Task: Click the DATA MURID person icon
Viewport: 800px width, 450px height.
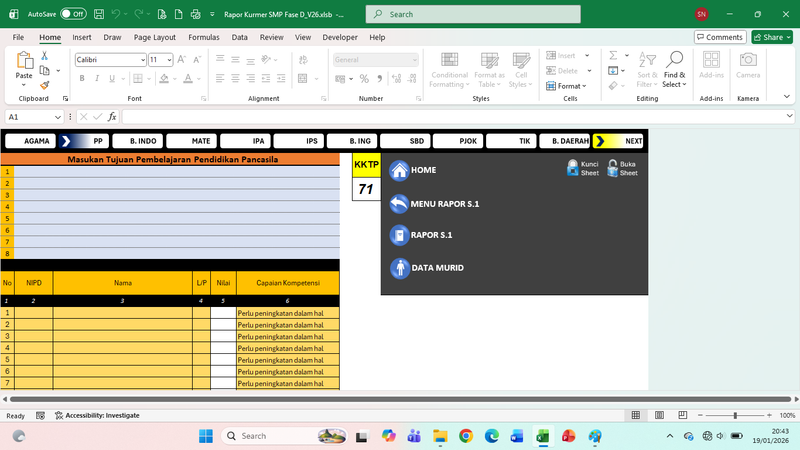Action: (x=399, y=268)
